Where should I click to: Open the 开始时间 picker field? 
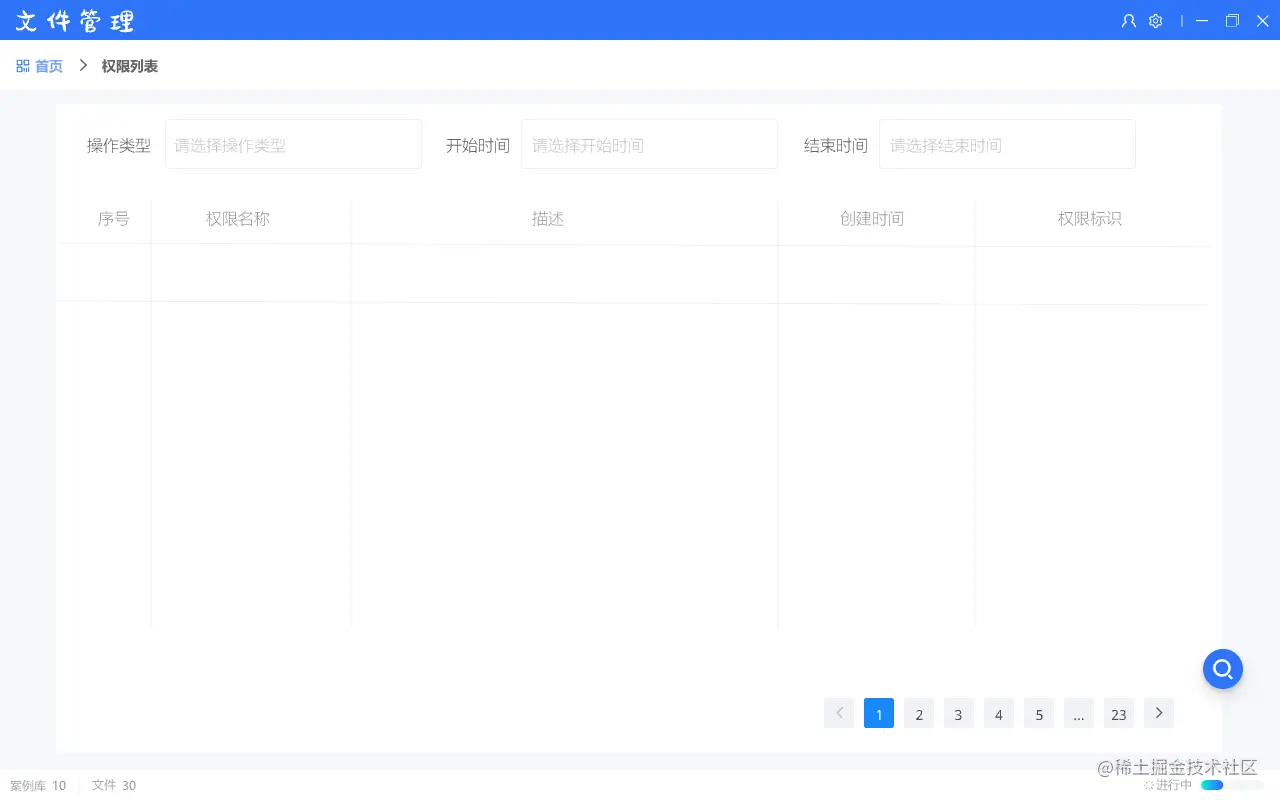[x=649, y=145]
